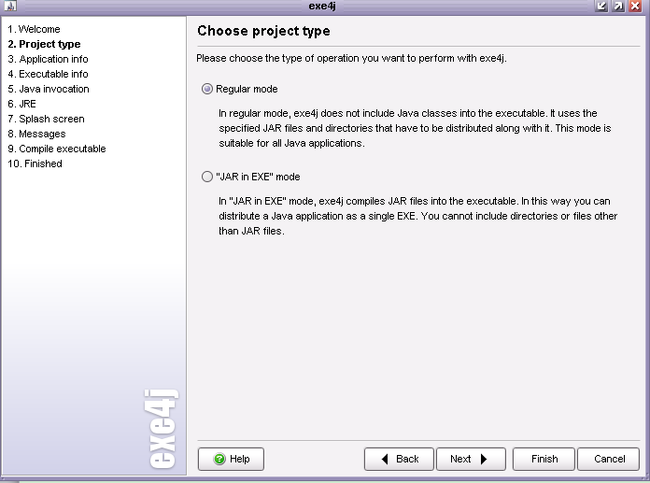This screenshot has width=650, height=483.
Task: Choose the "JAR in EXE" mode option
Action: tap(207, 177)
